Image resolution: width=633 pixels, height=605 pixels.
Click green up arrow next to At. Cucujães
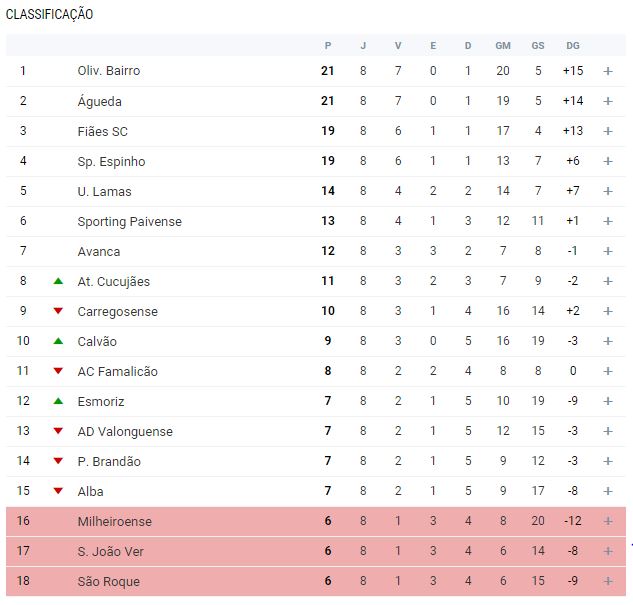(58, 281)
